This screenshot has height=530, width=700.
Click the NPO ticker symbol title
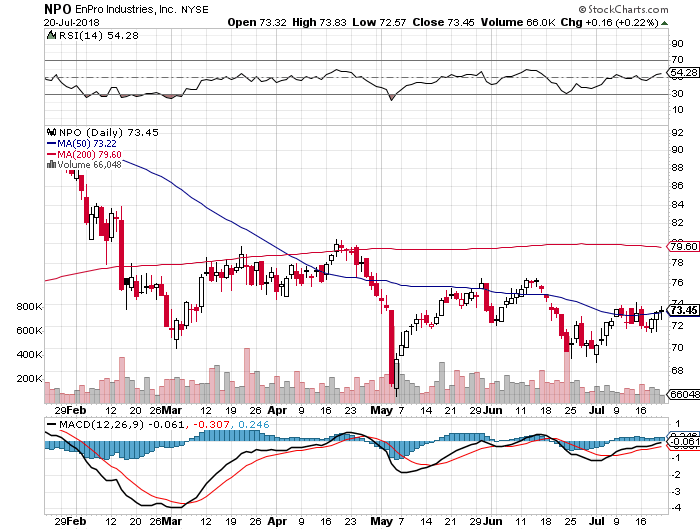click(x=56, y=9)
